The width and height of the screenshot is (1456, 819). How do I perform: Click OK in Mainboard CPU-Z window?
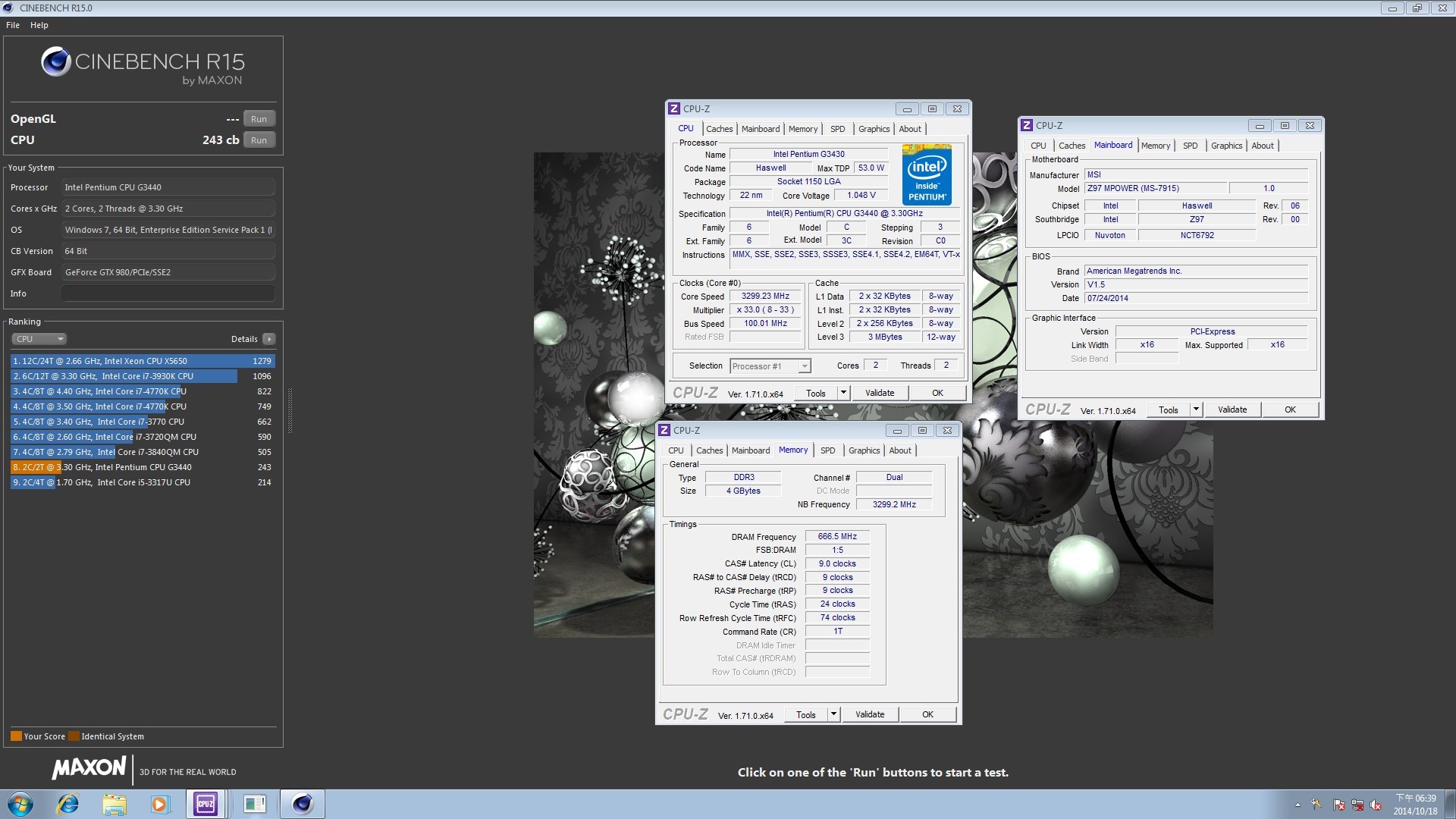click(x=1290, y=409)
